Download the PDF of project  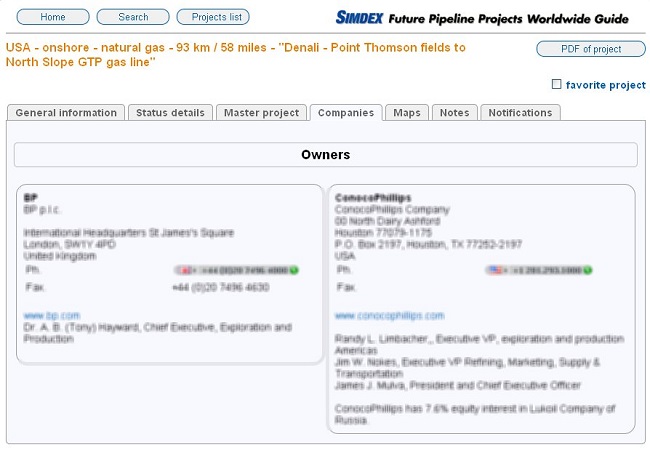tap(590, 49)
